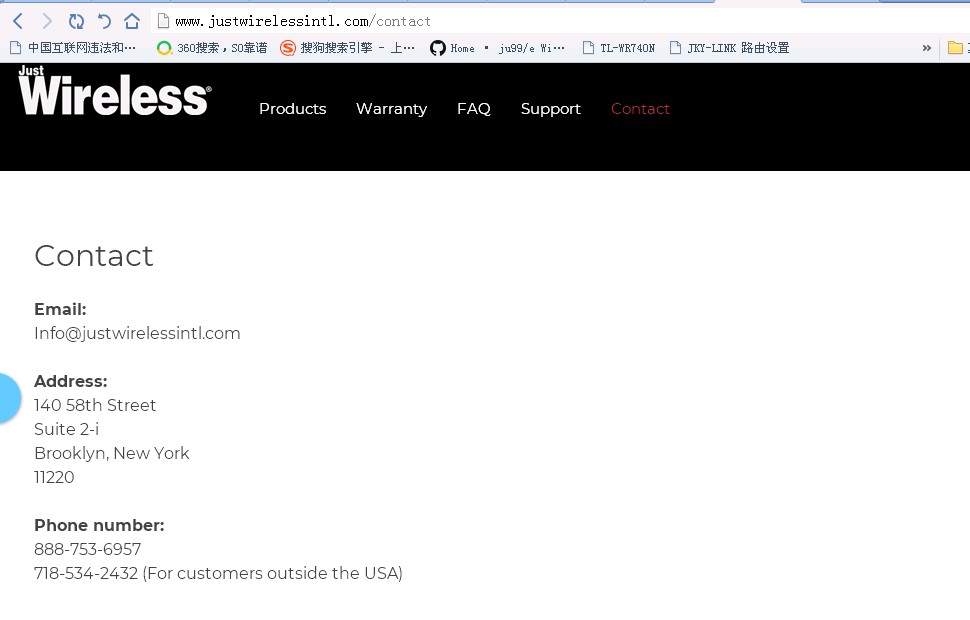970x620 pixels.
Task: Open the GitHub Home ju99/e bookmark
Action: (497, 48)
